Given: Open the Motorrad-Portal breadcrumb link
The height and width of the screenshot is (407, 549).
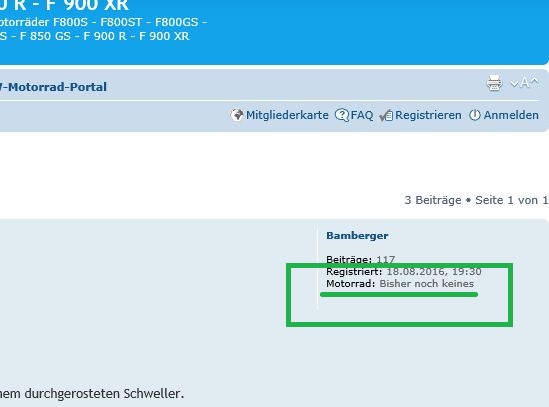Looking at the screenshot, I should [x=53, y=87].
